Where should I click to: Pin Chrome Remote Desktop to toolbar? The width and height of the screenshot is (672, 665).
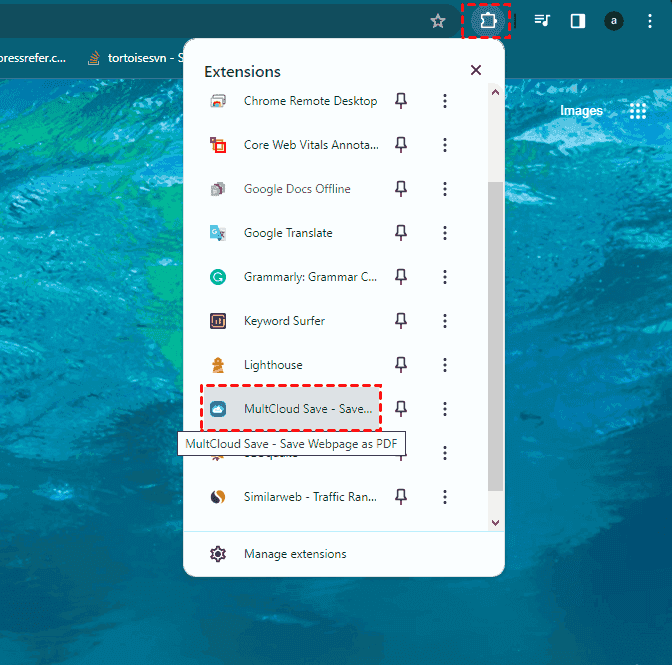[x=401, y=101]
